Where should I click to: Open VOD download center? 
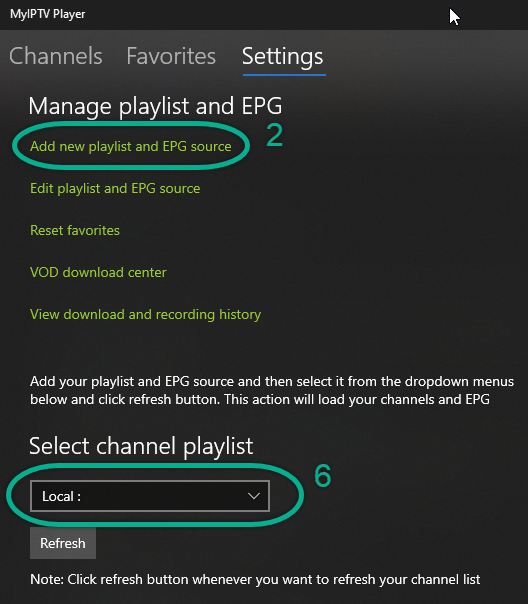pyautogui.click(x=98, y=272)
